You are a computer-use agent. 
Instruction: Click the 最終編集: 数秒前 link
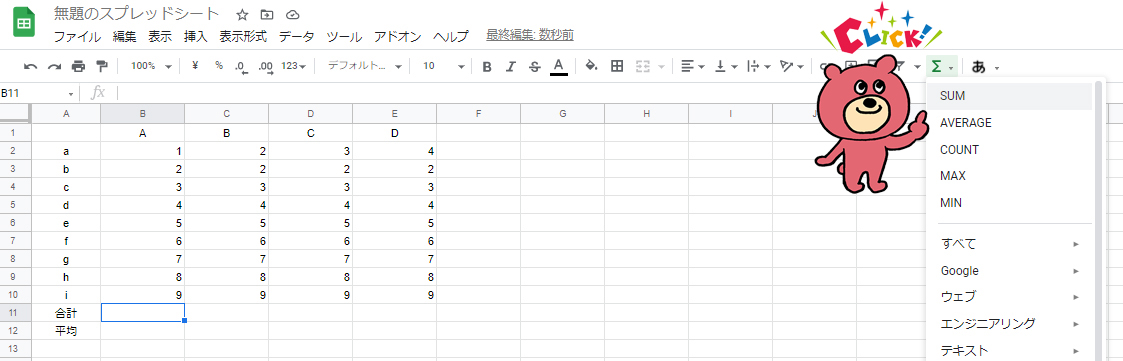(x=529, y=35)
